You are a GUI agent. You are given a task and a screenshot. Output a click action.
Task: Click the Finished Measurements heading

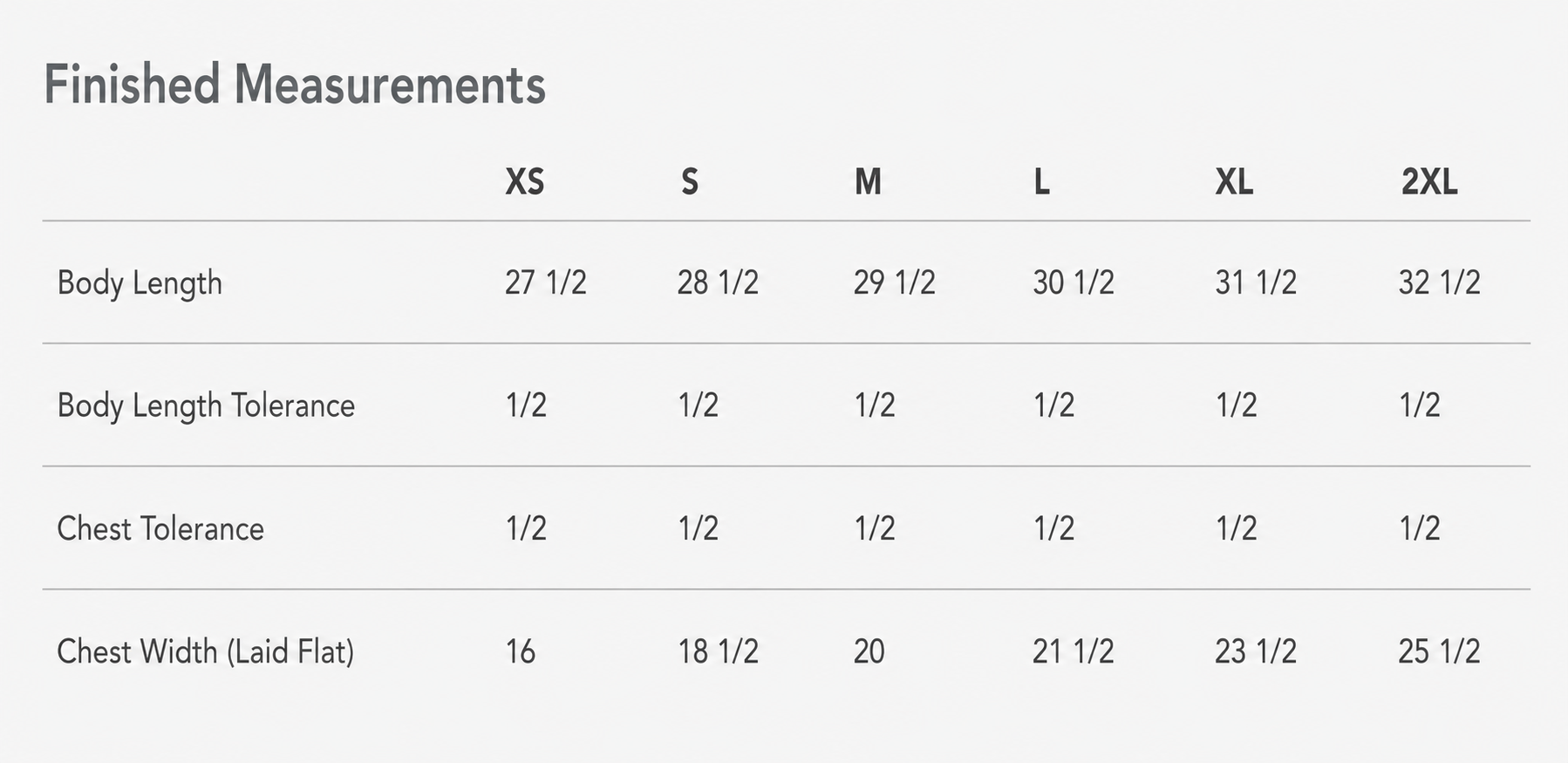(295, 85)
